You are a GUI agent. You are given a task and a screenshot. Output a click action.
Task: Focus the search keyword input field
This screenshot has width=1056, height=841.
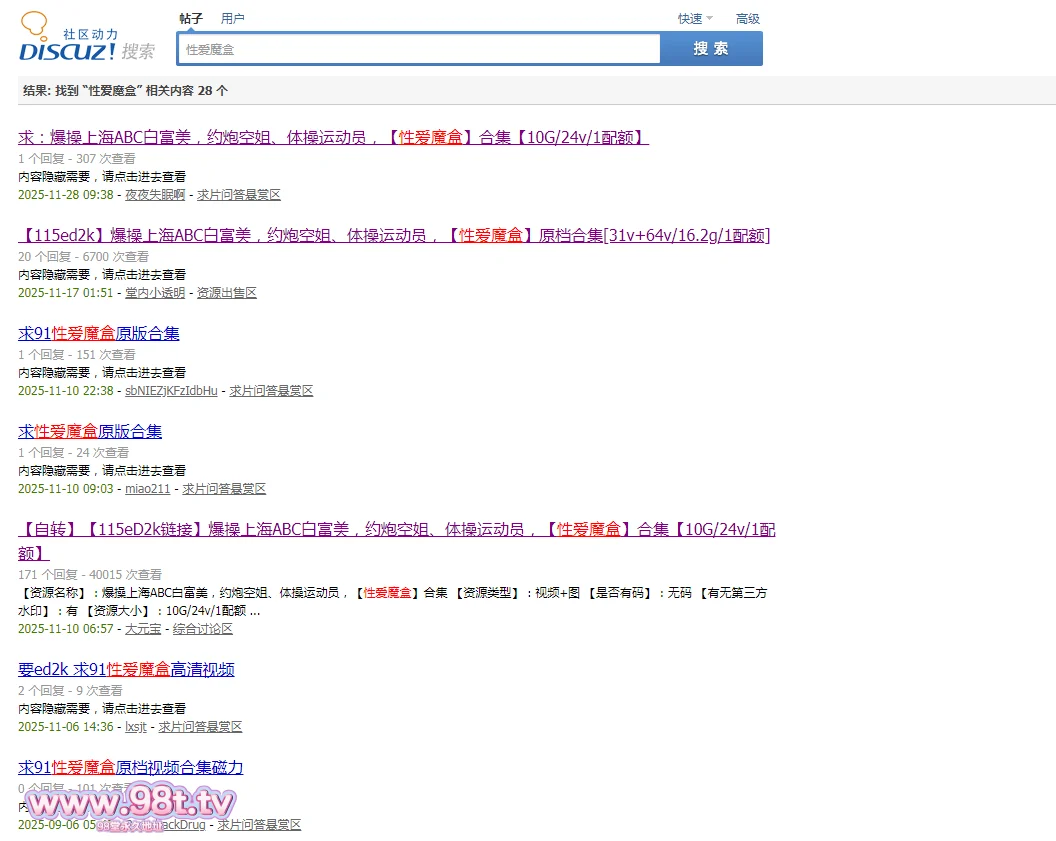tap(418, 49)
